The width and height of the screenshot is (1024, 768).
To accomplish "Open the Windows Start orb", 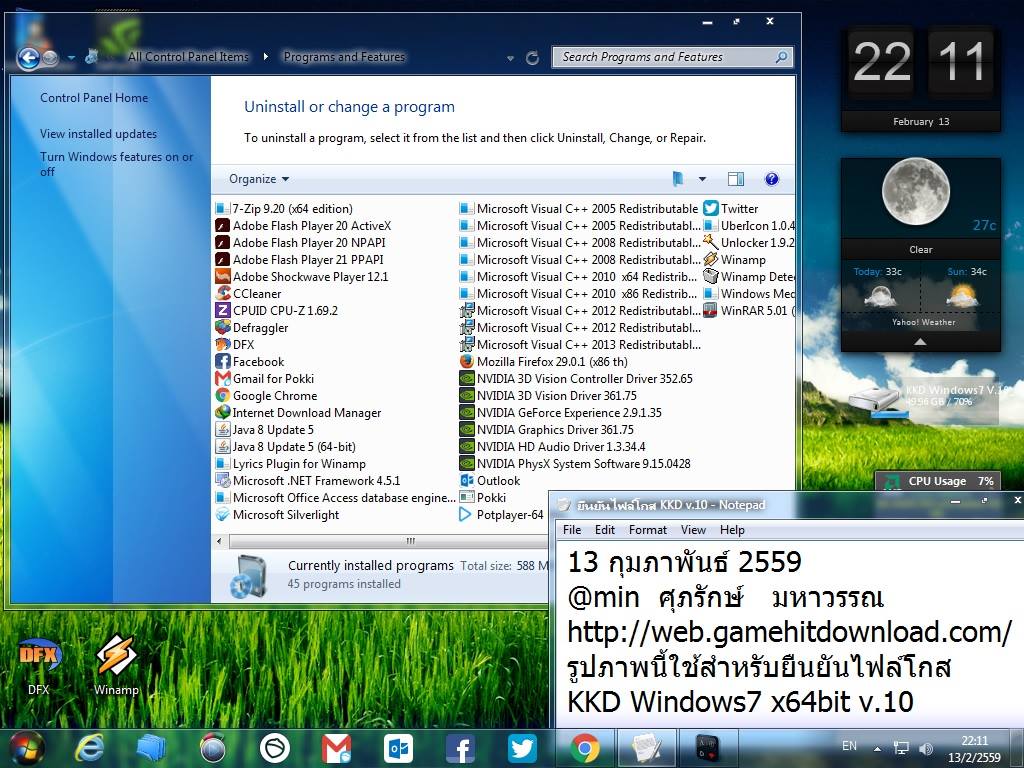I will 26,748.
